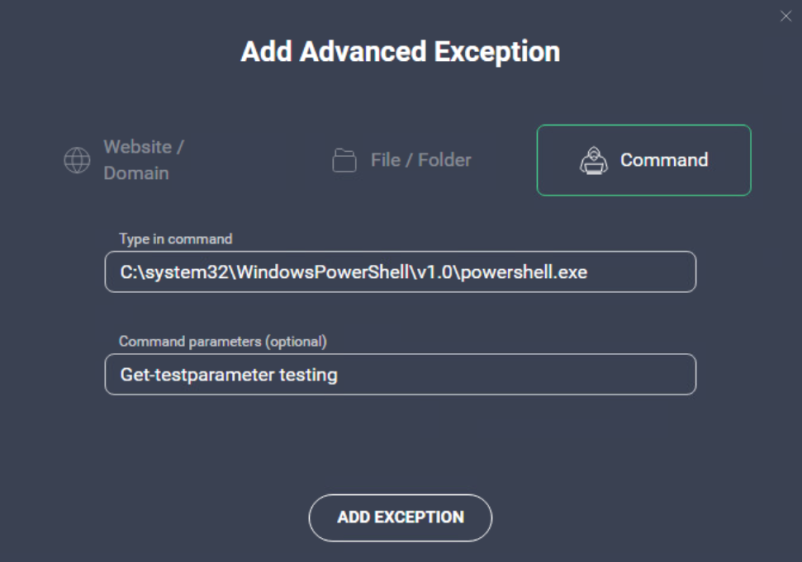Click "system32" in the command path

coord(187,273)
